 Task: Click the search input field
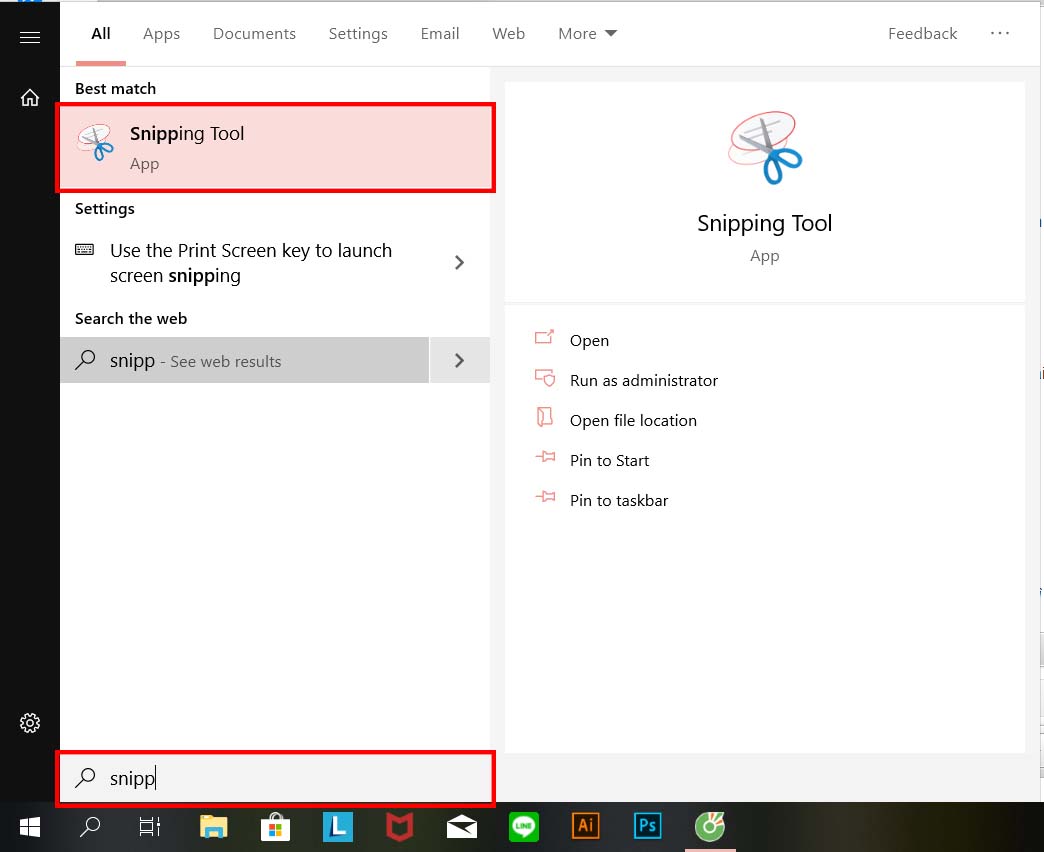(275, 778)
